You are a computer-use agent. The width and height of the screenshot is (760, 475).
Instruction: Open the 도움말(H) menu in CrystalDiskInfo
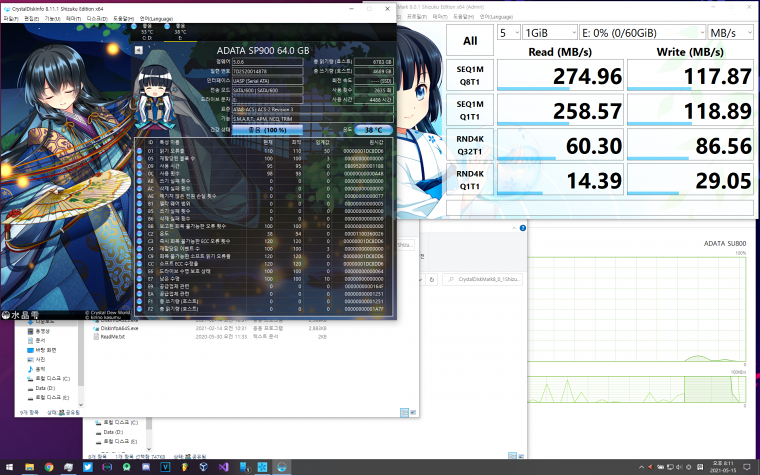(x=123, y=18)
